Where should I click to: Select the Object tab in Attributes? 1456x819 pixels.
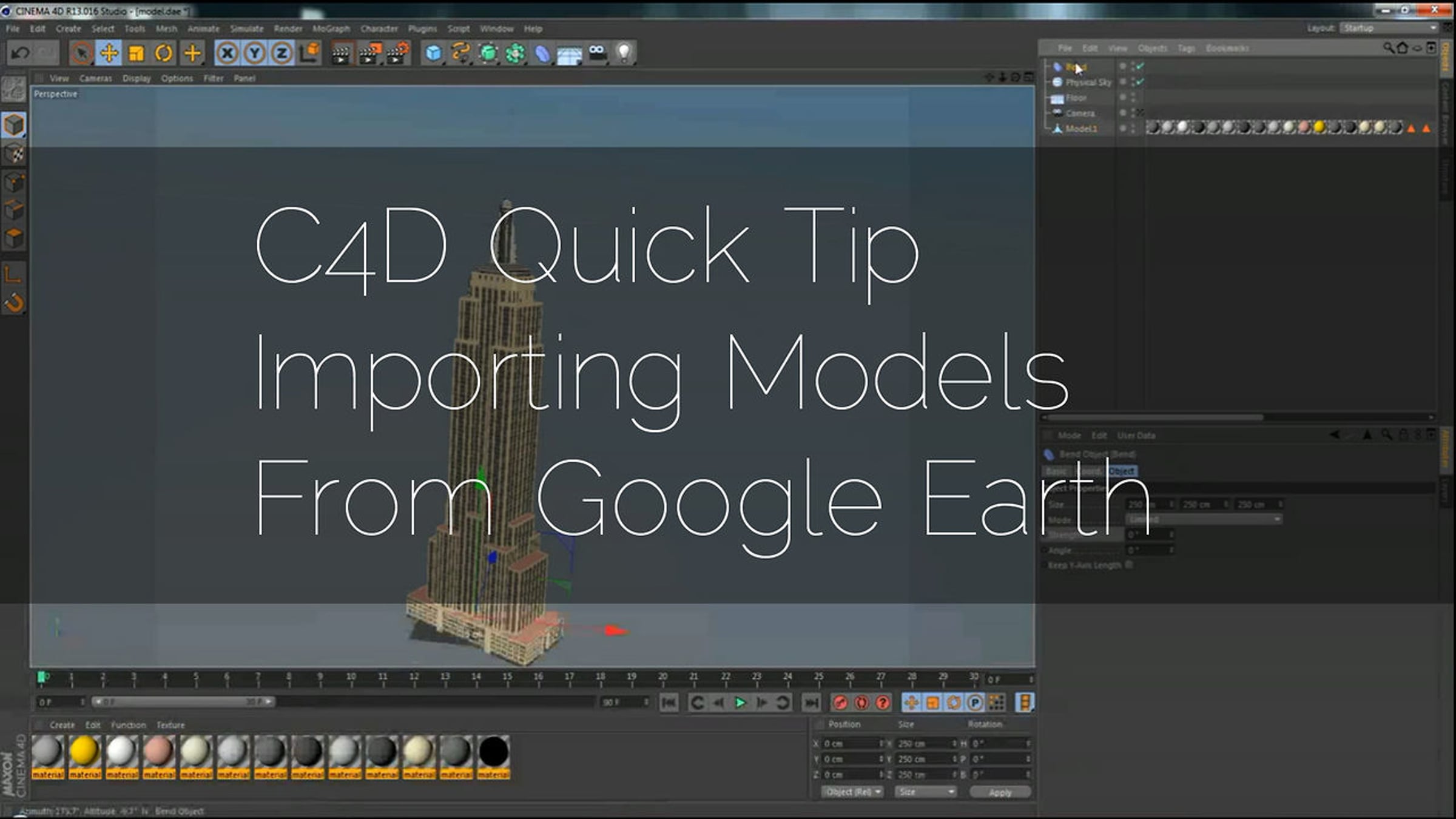coord(1122,471)
